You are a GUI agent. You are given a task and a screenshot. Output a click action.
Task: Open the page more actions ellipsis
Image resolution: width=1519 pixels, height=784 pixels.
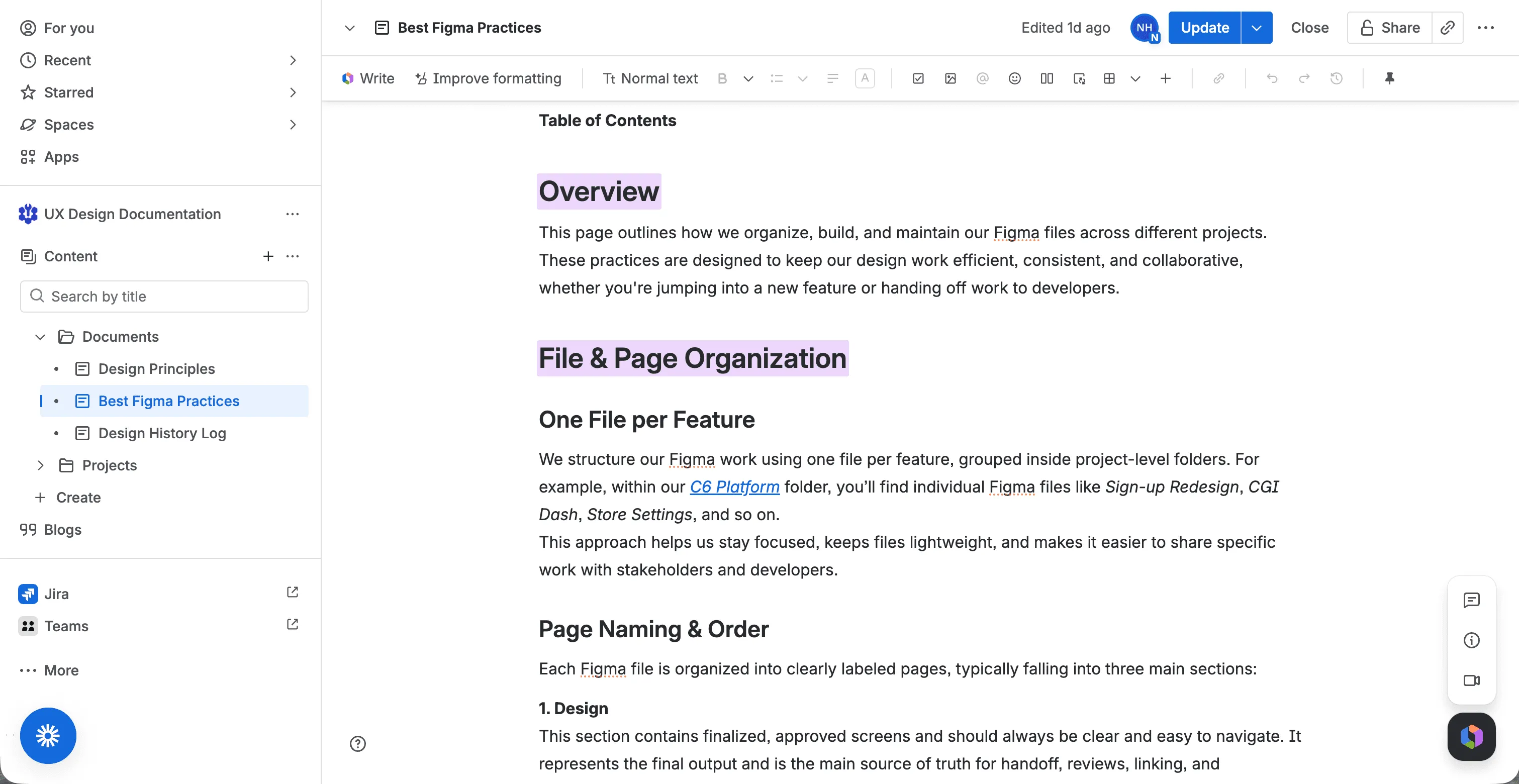point(1485,28)
